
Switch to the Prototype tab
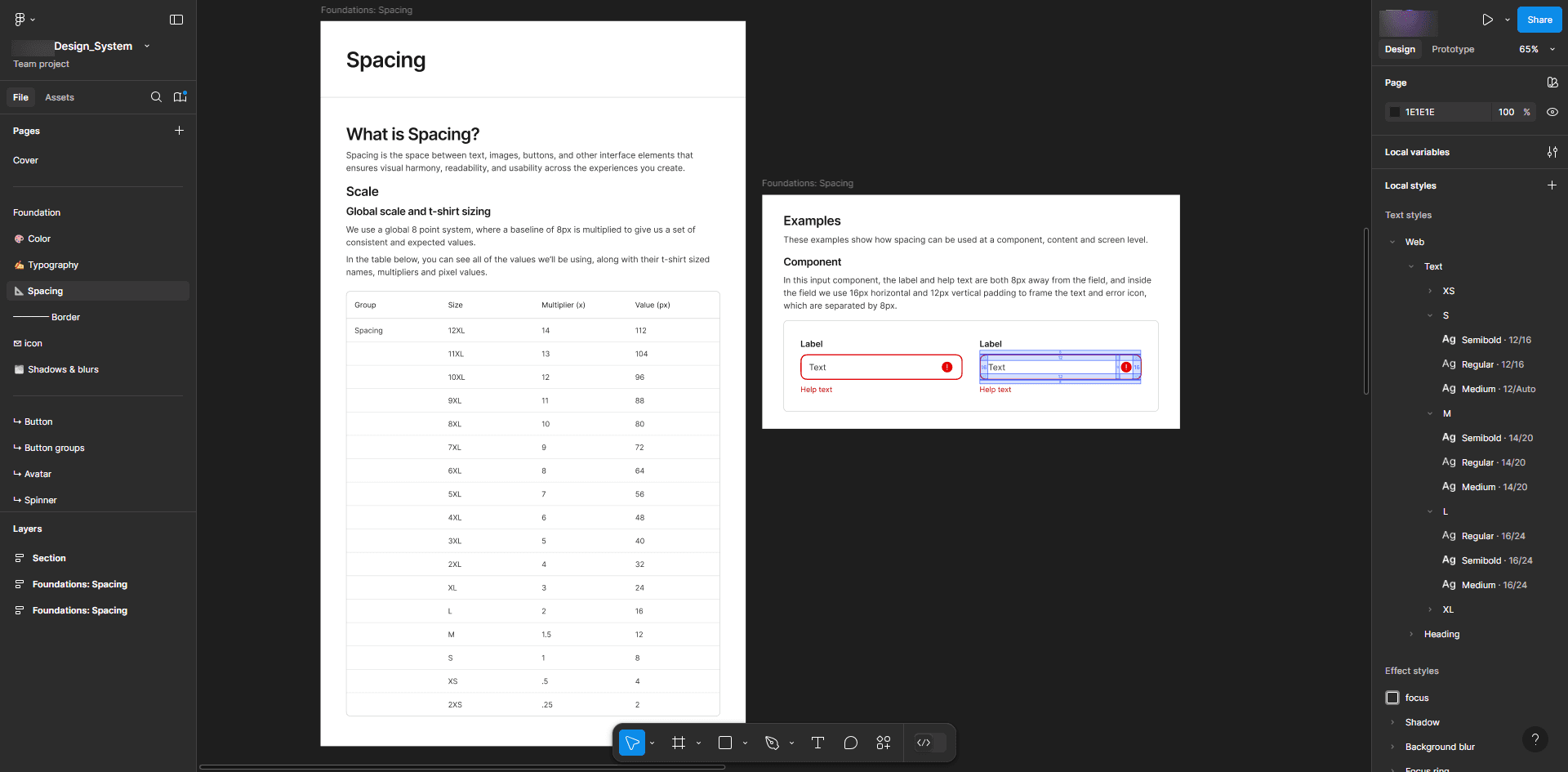tap(1453, 49)
